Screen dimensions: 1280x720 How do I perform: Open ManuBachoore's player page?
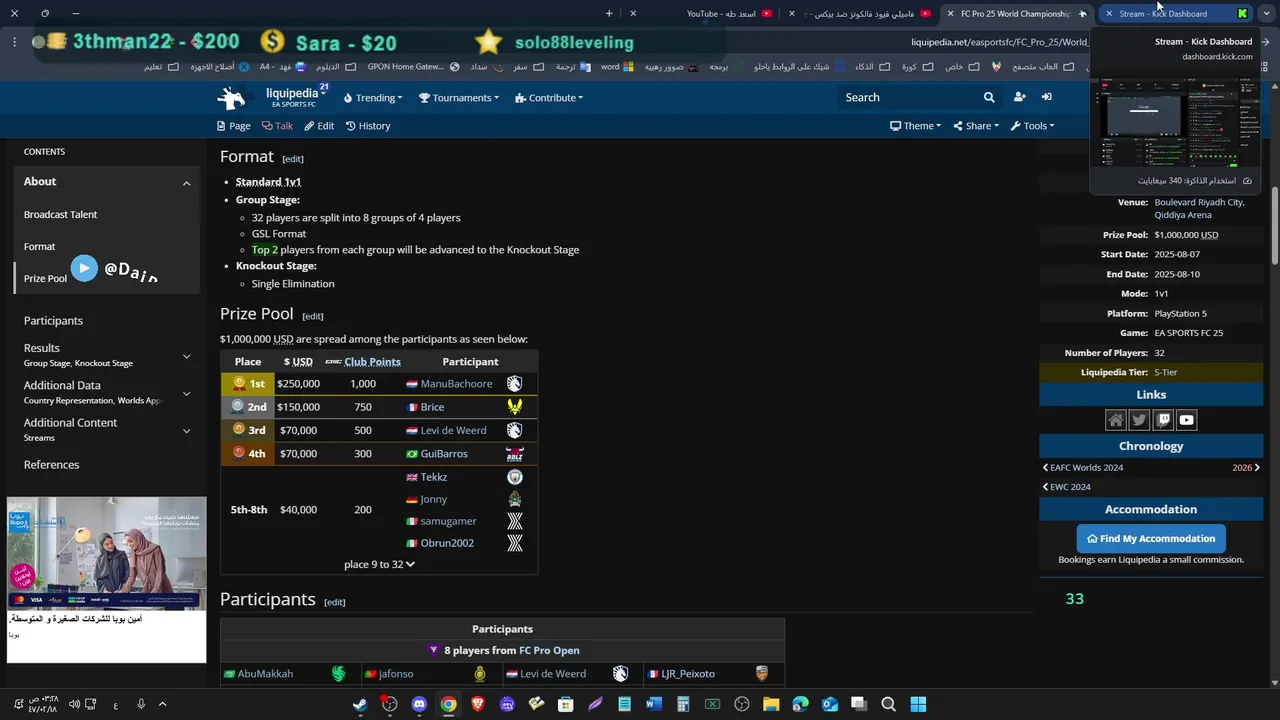pos(456,384)
